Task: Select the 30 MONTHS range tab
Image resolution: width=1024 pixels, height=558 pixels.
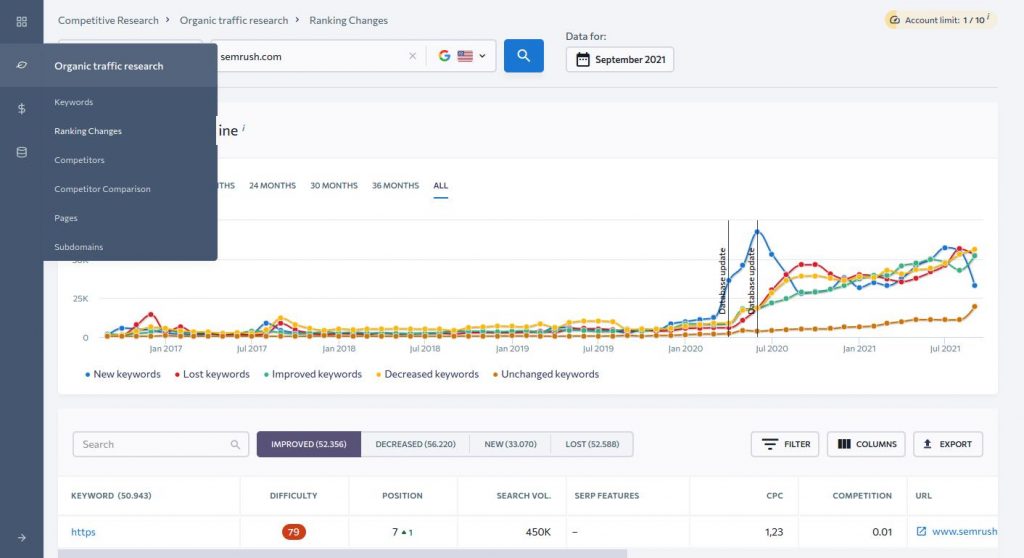Action: point(334,186)
